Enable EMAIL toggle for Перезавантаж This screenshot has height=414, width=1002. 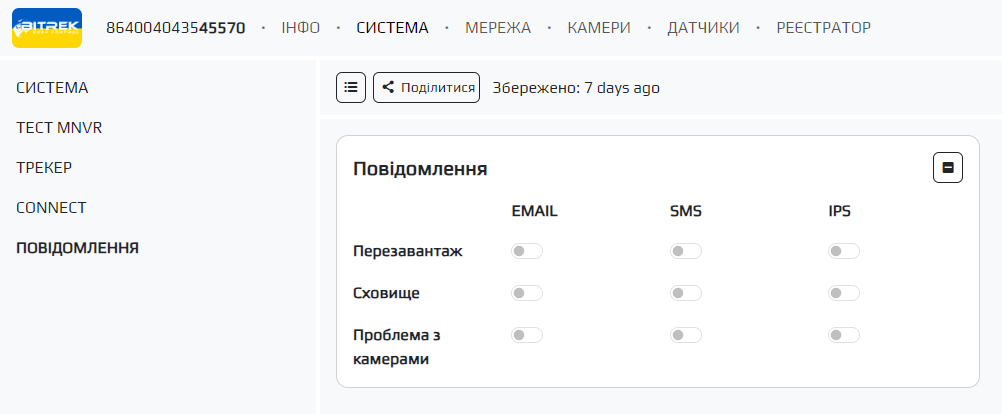(527, 251)
